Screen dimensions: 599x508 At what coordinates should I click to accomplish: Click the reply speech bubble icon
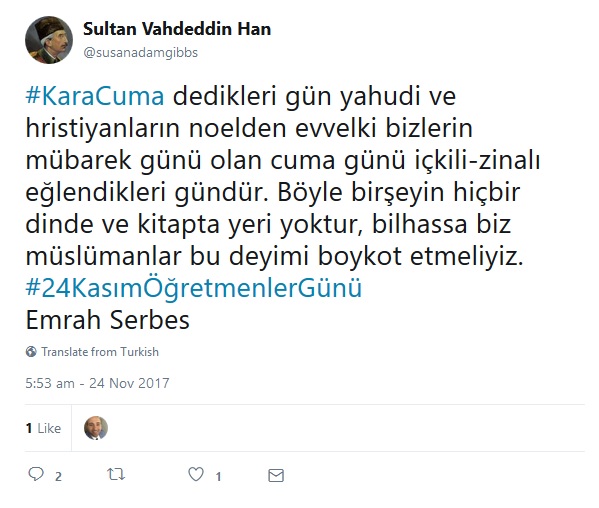[36, 474]
